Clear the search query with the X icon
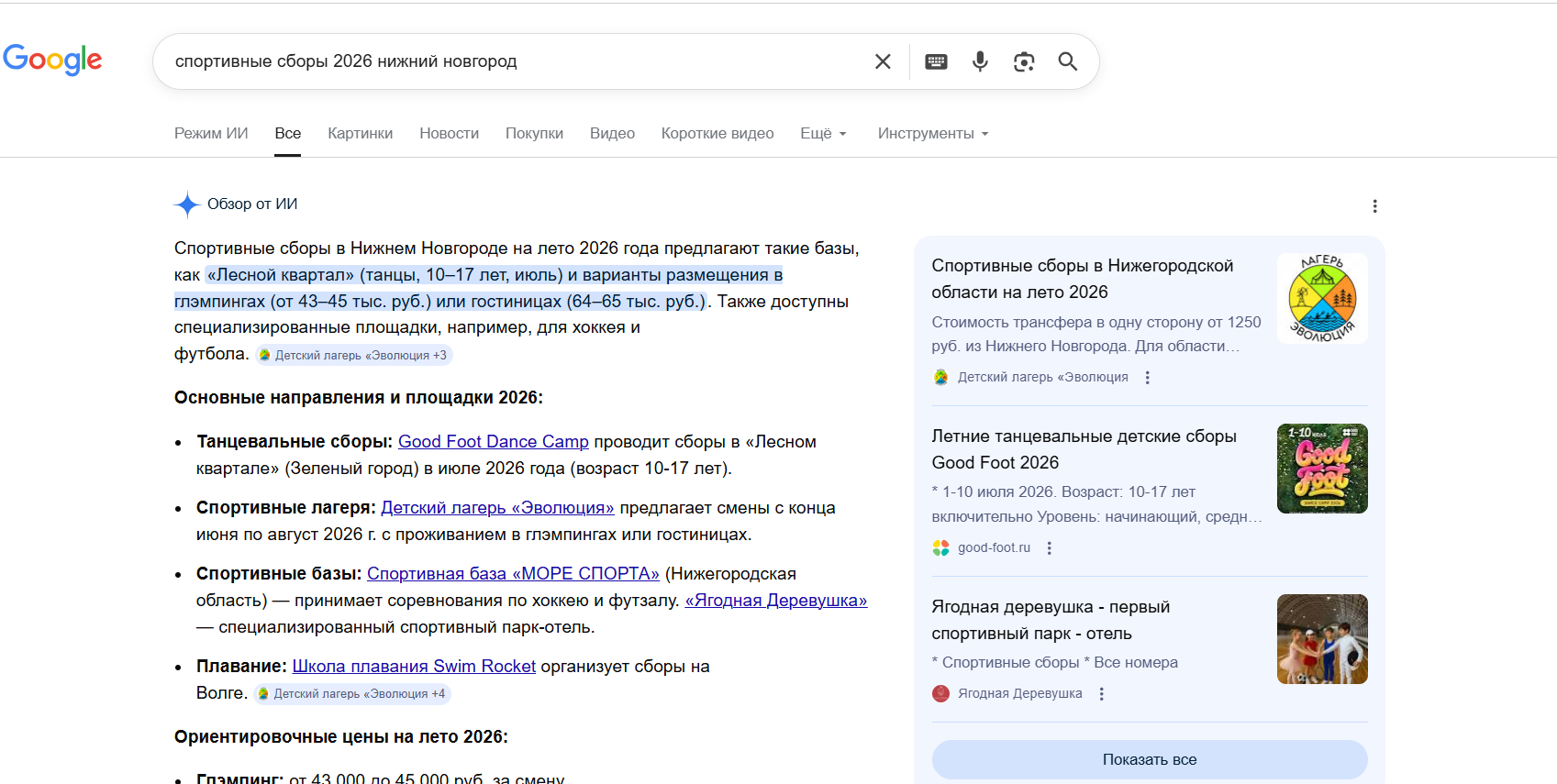The height and width of the screenshot is (784, 1557). 883,61
